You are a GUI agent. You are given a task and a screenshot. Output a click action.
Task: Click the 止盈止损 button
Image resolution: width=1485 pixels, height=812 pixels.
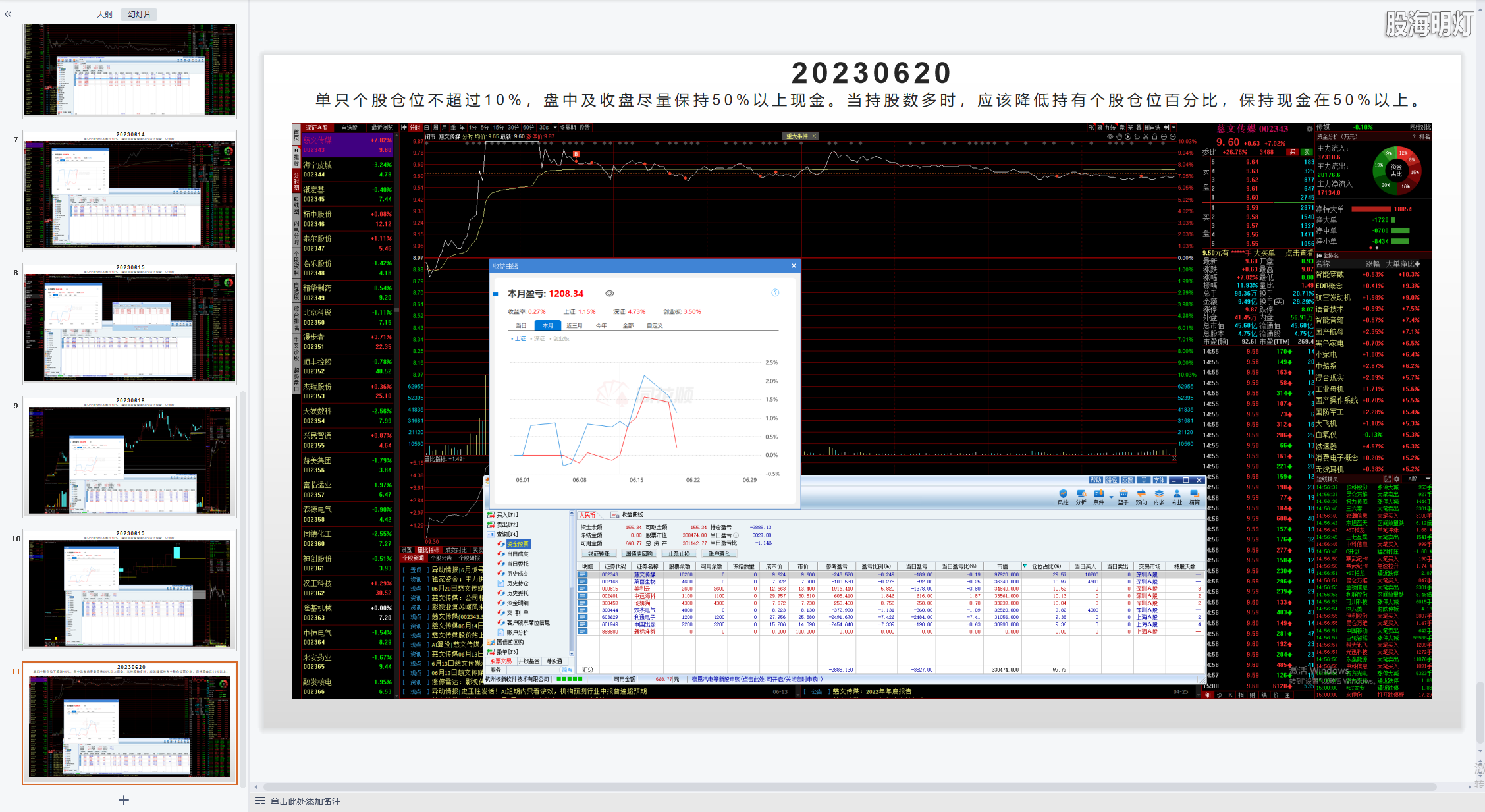click(x=679, y=553)
